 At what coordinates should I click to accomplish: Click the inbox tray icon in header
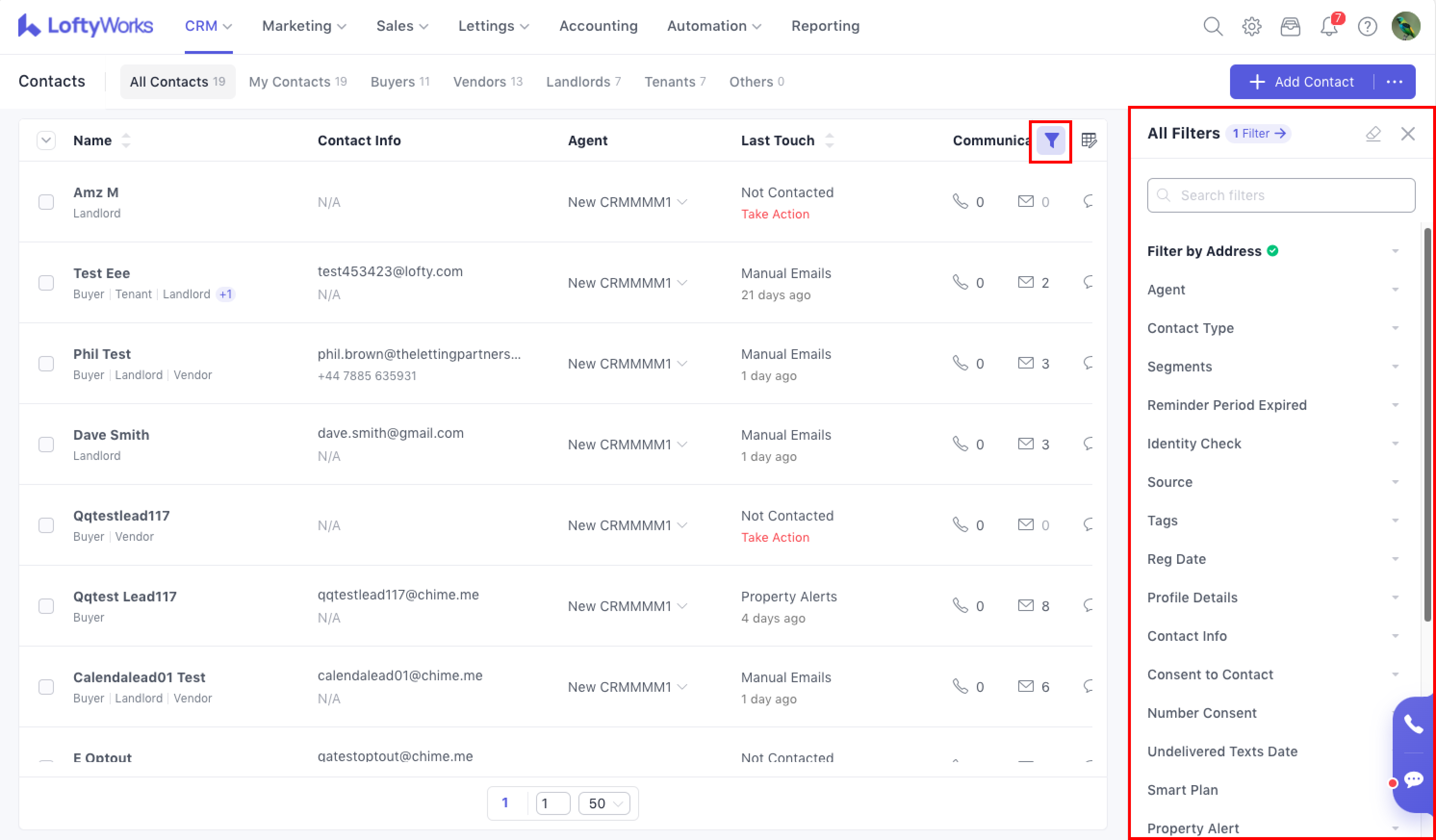coord(1290,26)
